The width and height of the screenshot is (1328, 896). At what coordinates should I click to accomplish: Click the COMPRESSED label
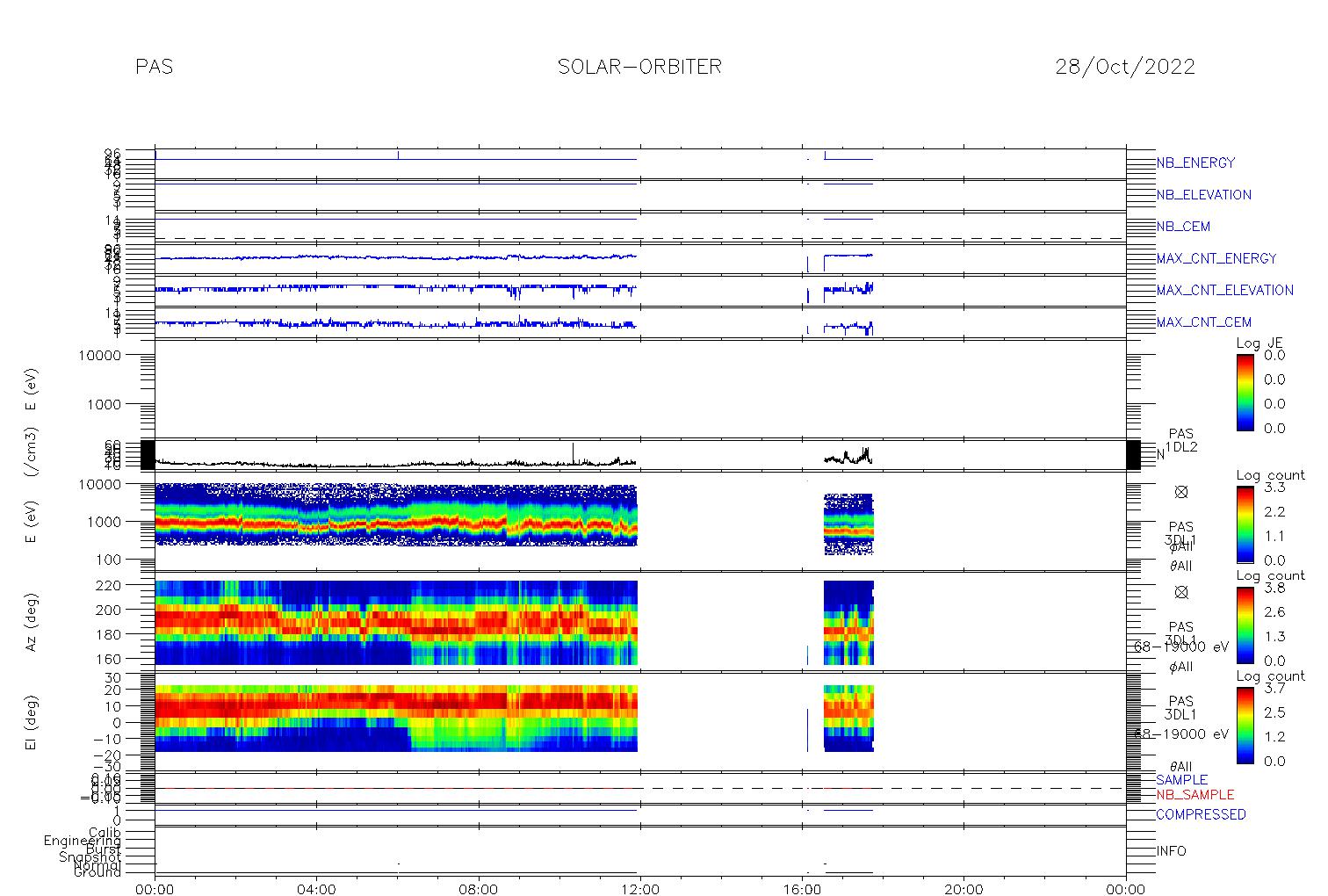pos(1201,814)
